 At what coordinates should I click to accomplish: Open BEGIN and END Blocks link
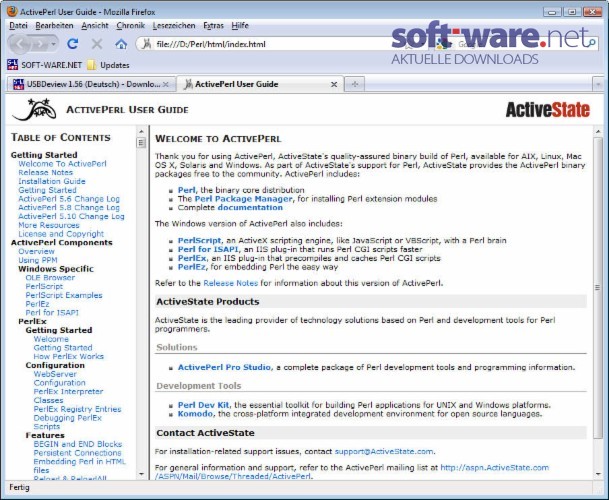pyautogui.click(x=78, y=444)
